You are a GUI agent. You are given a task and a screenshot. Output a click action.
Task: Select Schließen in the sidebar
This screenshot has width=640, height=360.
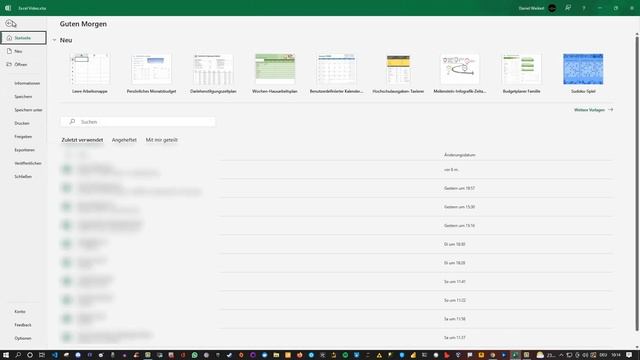23,177
